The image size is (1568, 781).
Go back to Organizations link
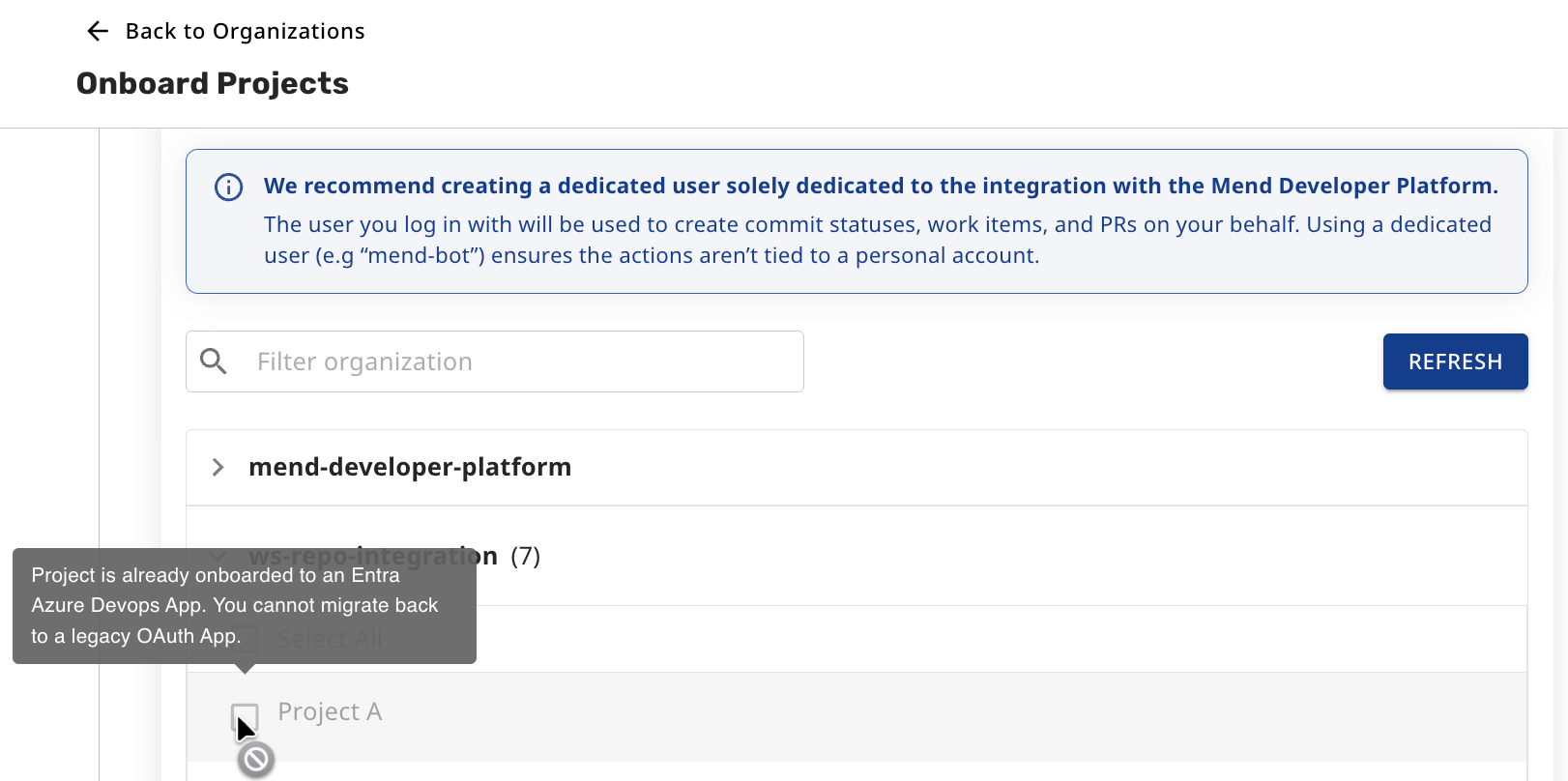245,31
